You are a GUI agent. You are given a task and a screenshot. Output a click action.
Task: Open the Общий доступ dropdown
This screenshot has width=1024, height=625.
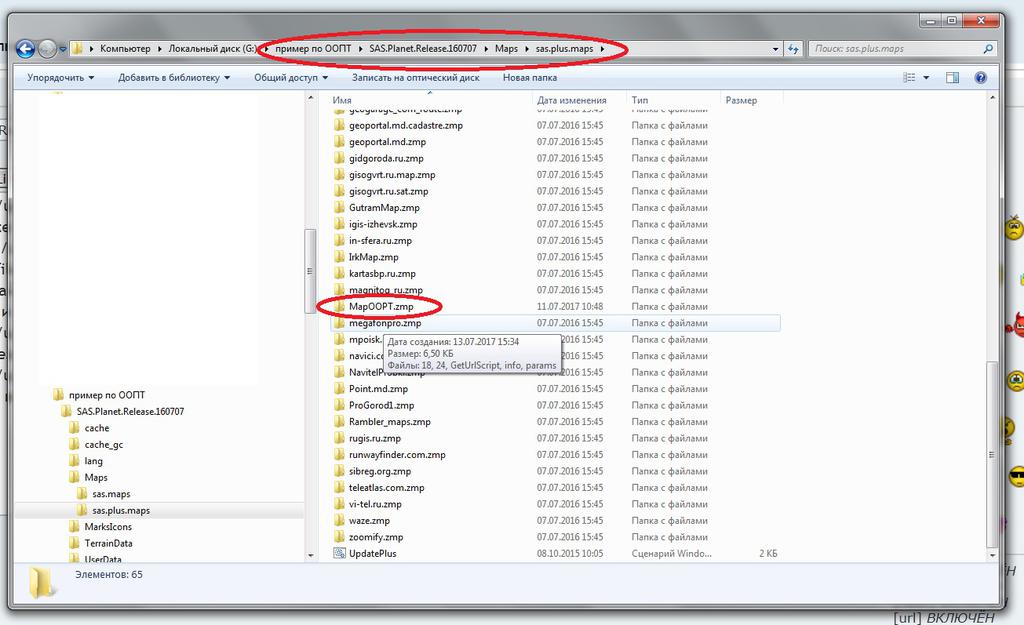[291, 77]
